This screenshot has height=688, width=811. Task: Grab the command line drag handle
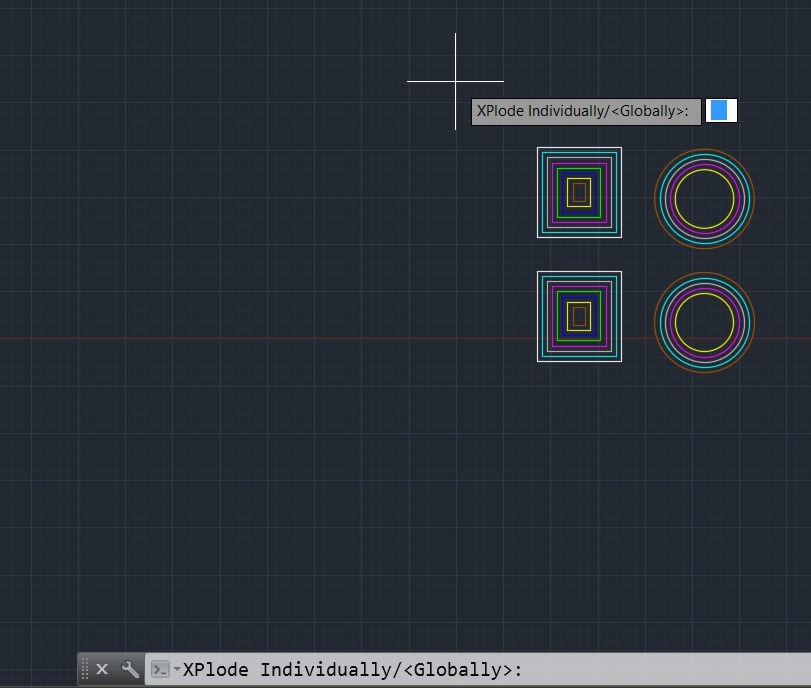point(85,669)
